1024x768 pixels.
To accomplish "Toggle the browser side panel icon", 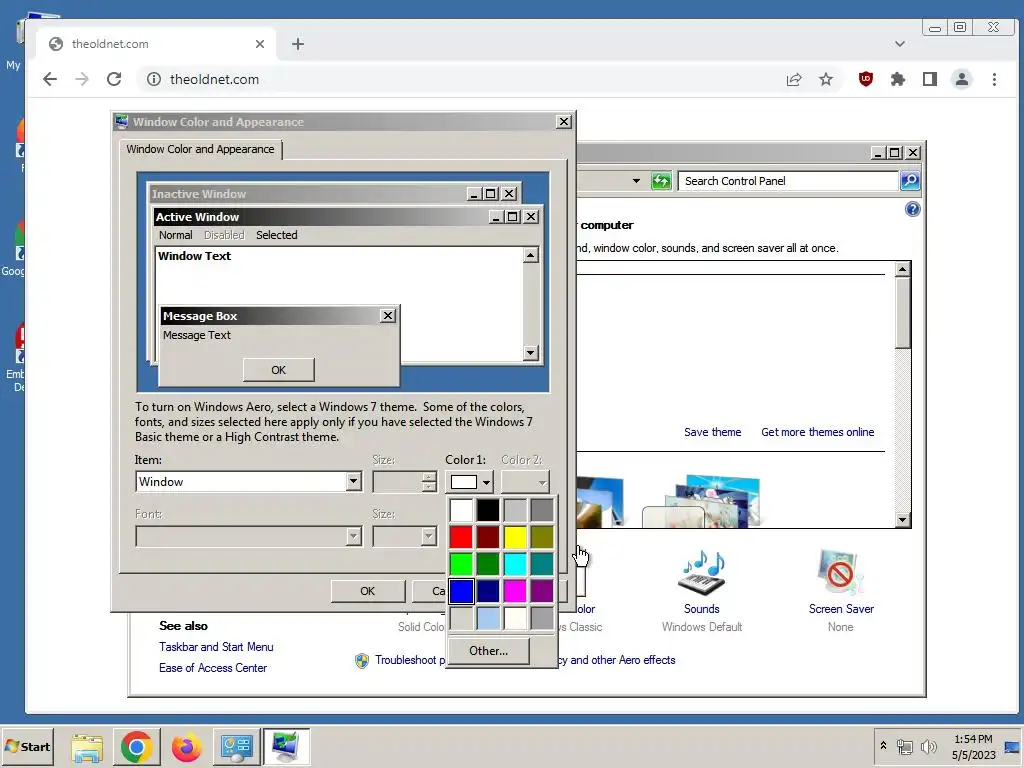I will pyautogui.click(x=930, y=79).
